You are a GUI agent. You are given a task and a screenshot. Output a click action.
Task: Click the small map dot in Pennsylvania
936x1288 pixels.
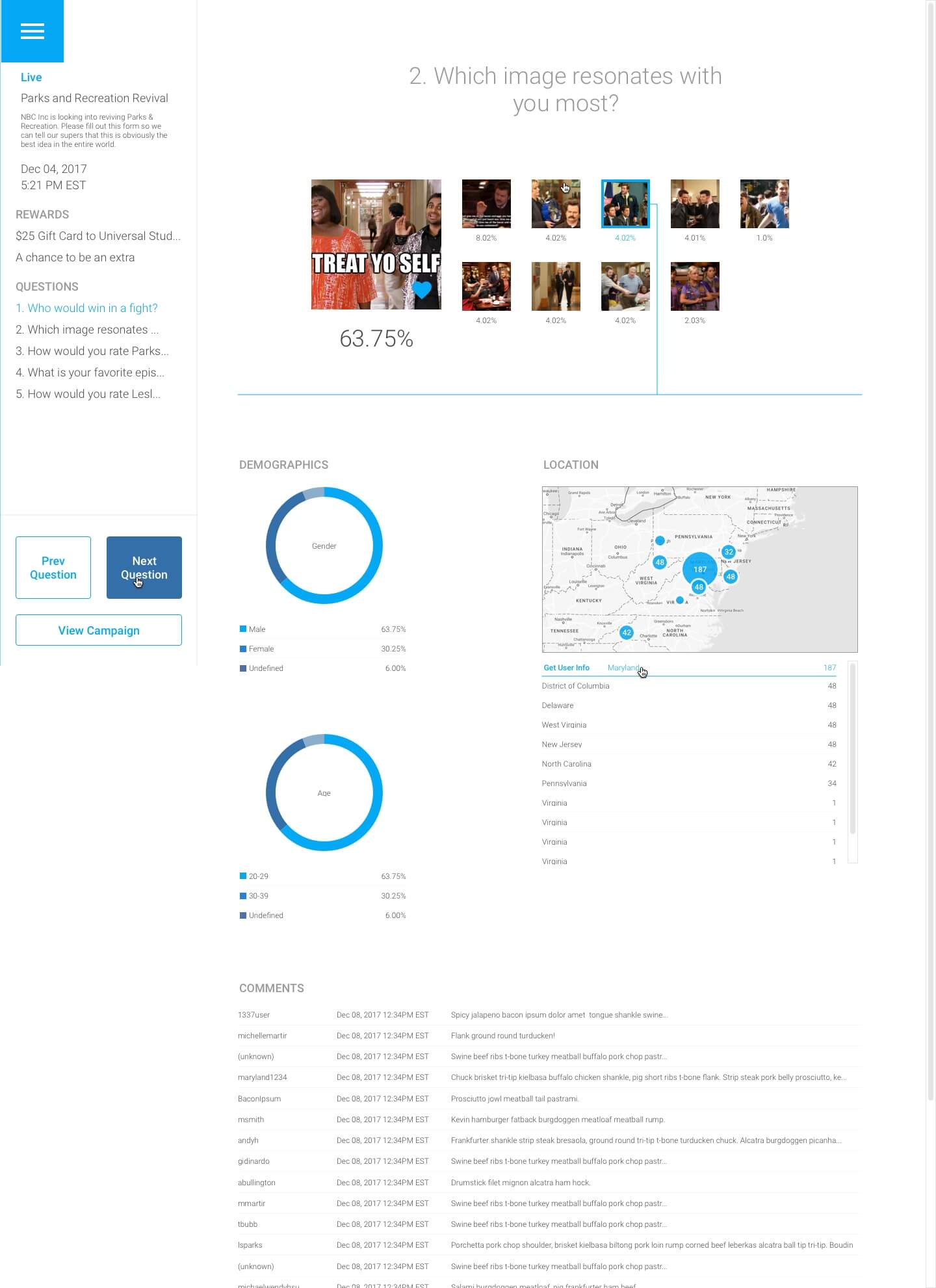coord(660,540)
